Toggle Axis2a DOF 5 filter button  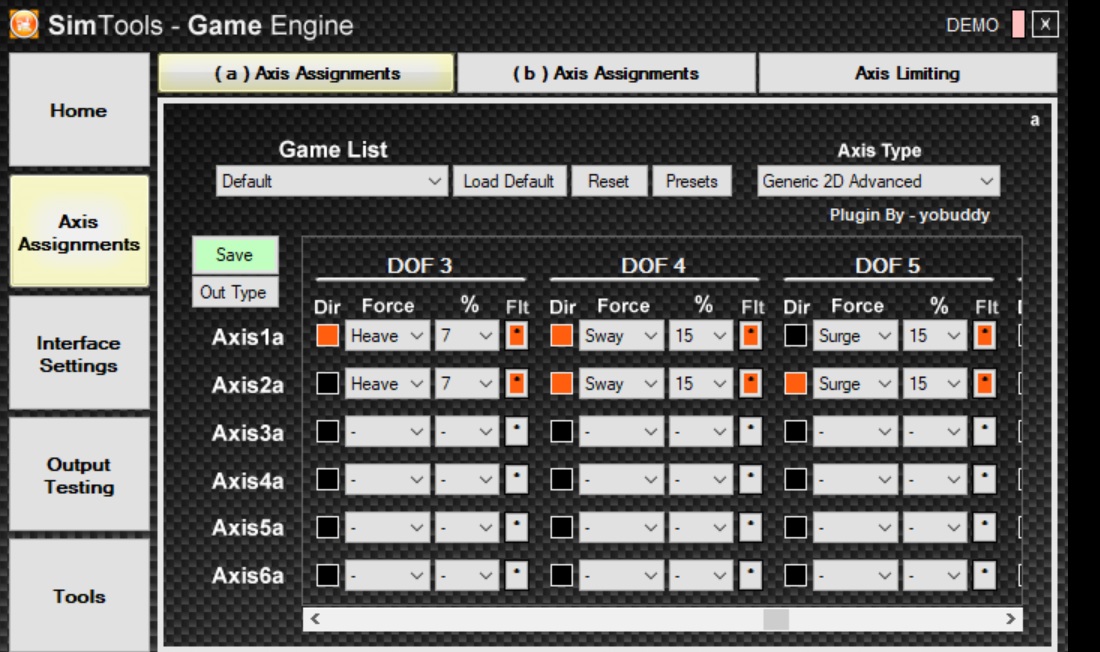pos(985,383)
